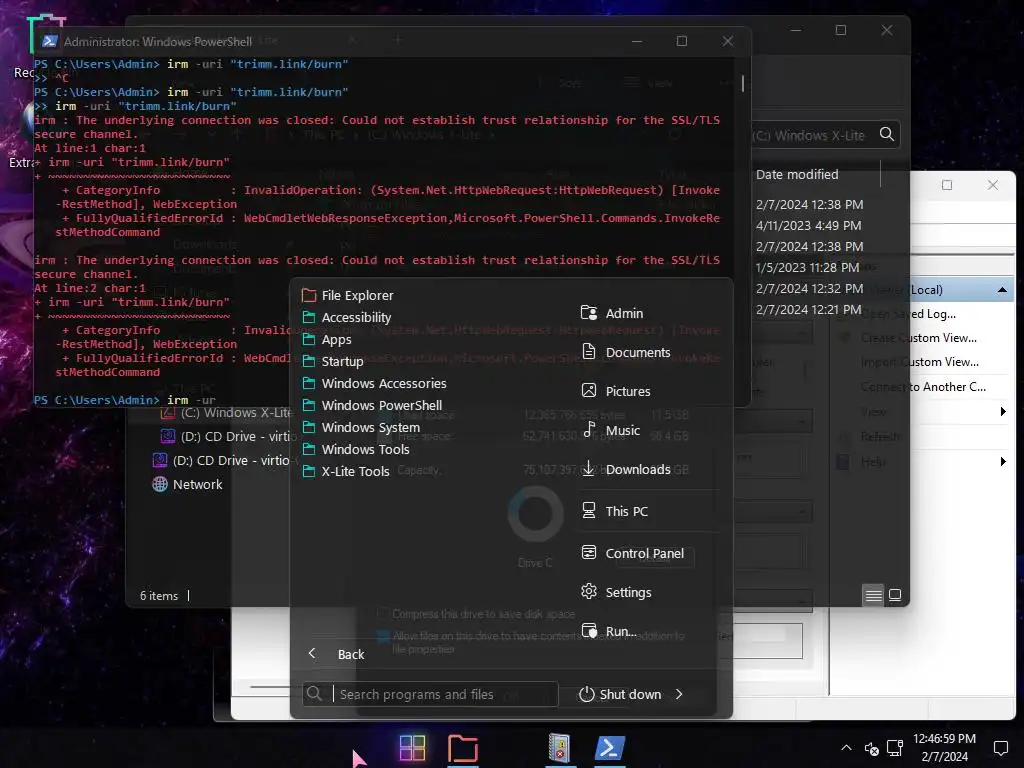Viewport: 1024px width, 768px height.
Task: Open the X-Lite Tools folder entry
Action: 346,472
